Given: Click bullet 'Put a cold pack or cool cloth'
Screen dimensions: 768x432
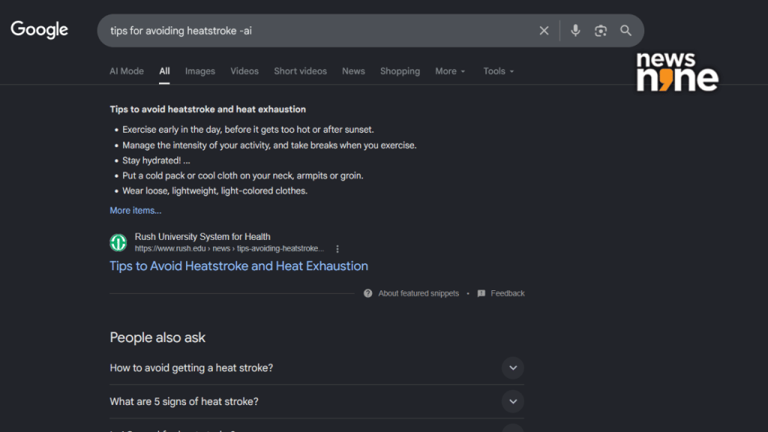Looking at the screenshot, I should pyautogui.click(x=242, y=176).
